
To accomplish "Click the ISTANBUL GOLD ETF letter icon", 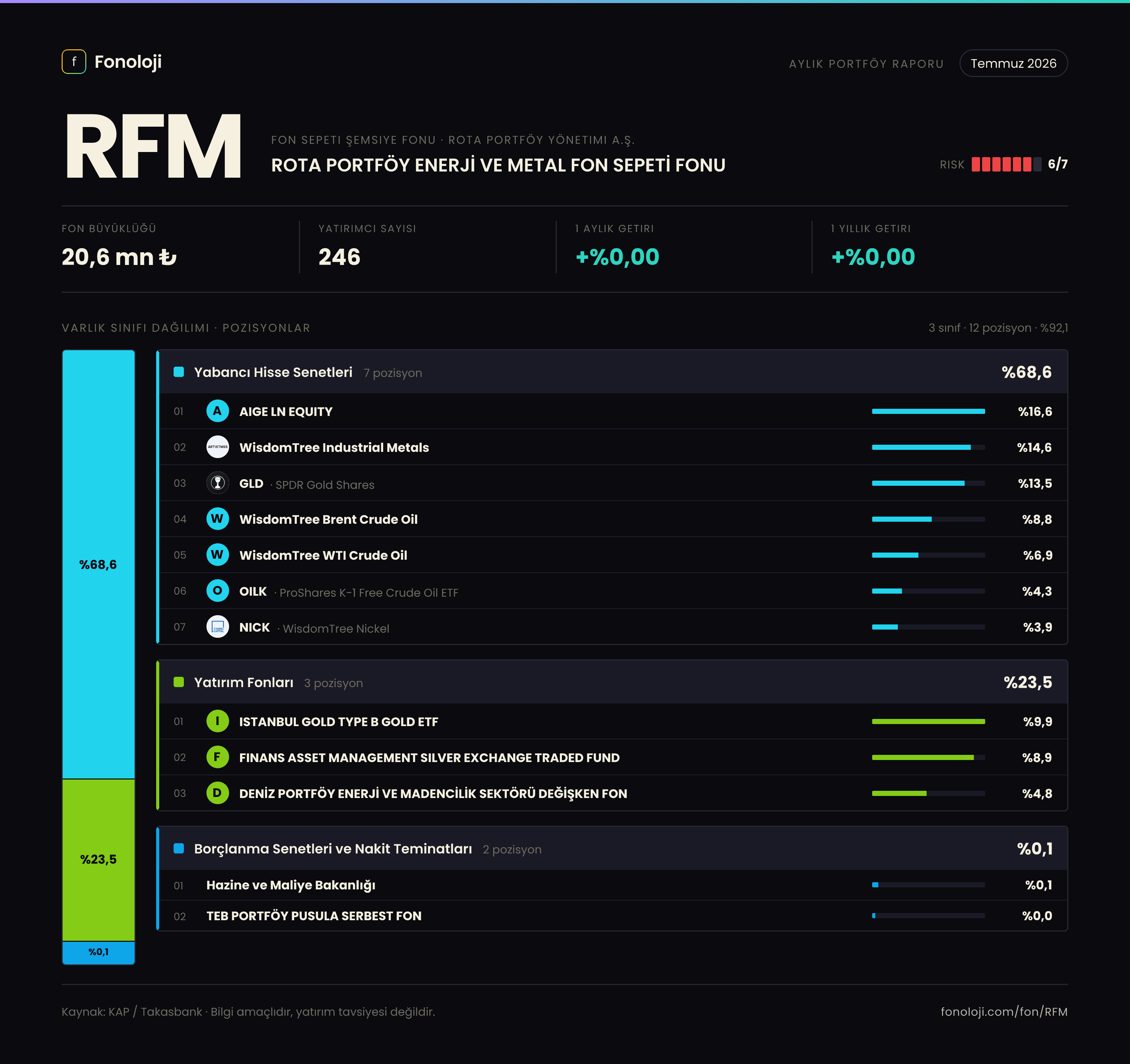I will [217, 721].
